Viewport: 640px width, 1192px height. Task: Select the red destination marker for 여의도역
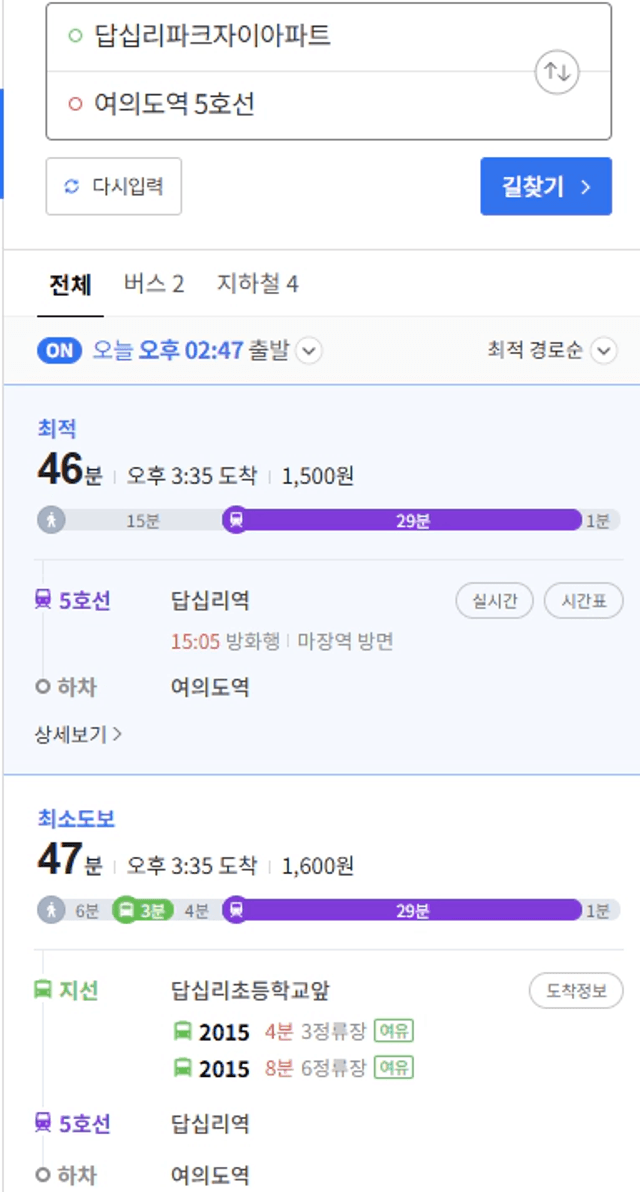[x=74, y=104]
